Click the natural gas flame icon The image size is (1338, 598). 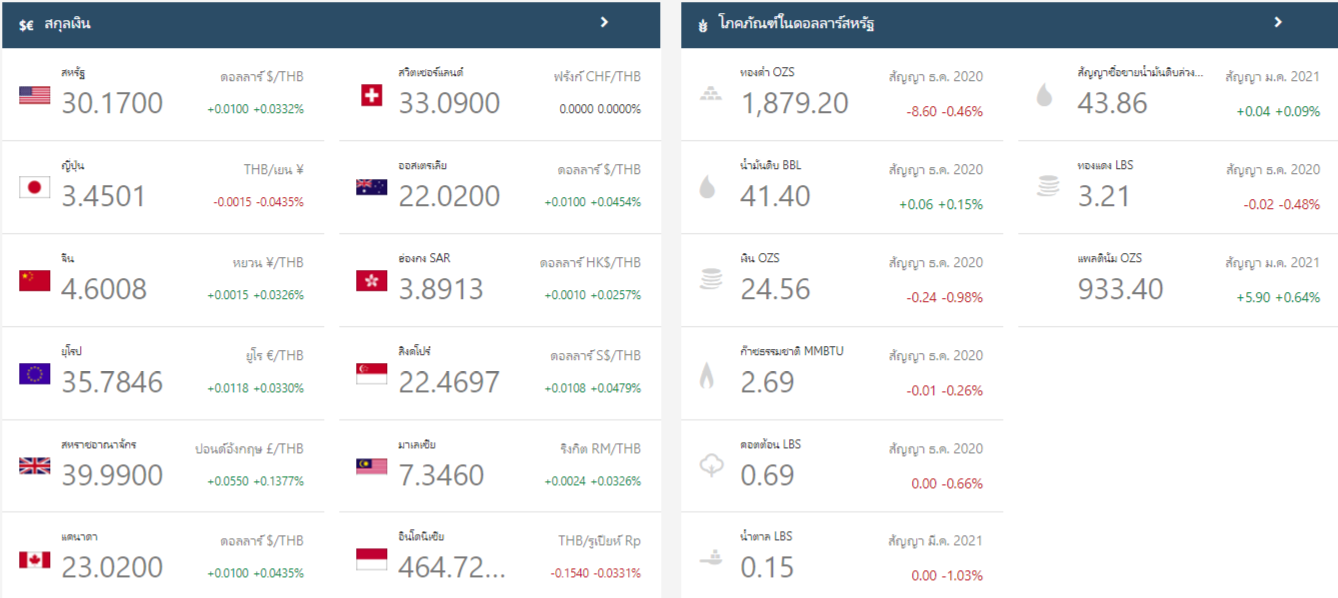[707, 375]
